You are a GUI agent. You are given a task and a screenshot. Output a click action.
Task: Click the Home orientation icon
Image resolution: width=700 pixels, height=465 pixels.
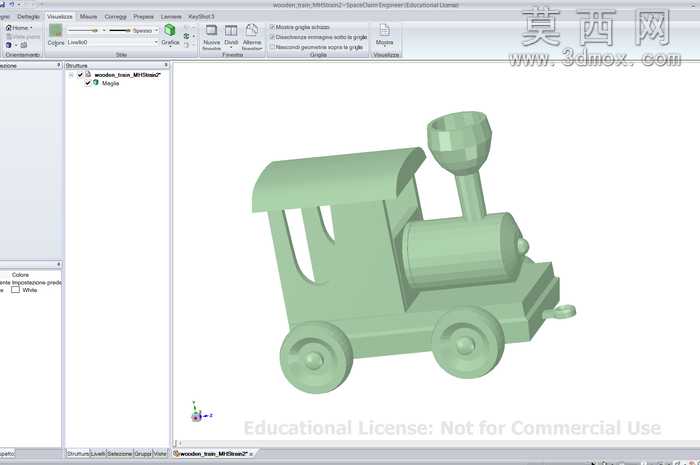tap(8, 28)
